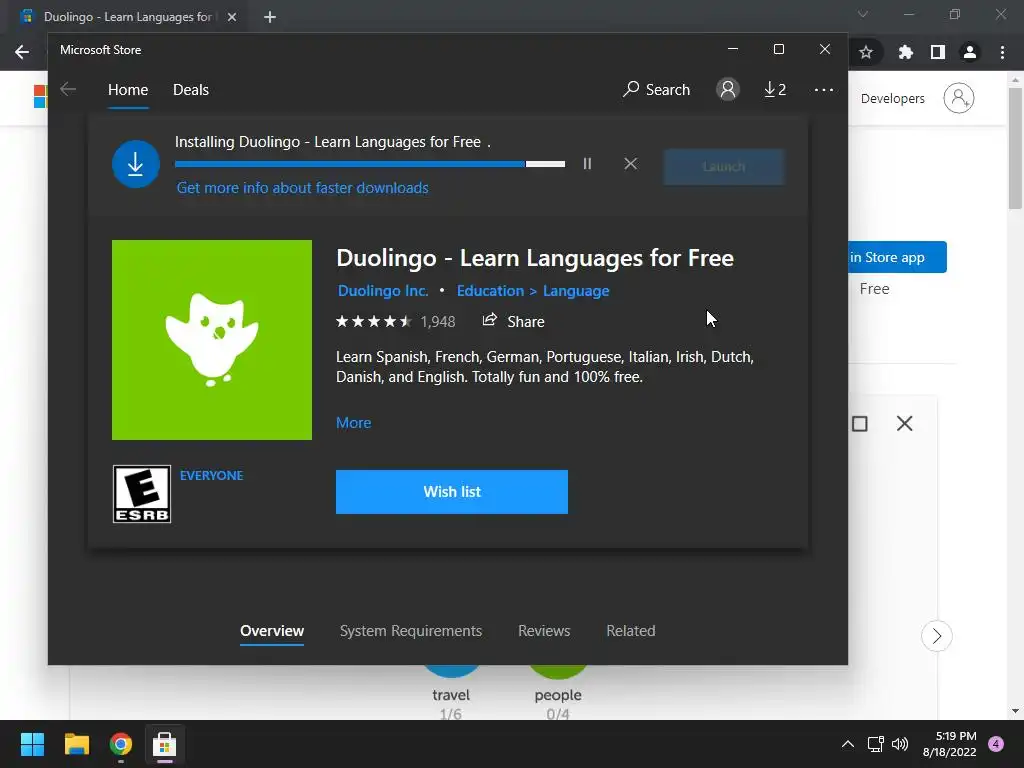Pause the Duolingo installation
The width and height of the screenshot is (1024, 768).
point(587,164)
